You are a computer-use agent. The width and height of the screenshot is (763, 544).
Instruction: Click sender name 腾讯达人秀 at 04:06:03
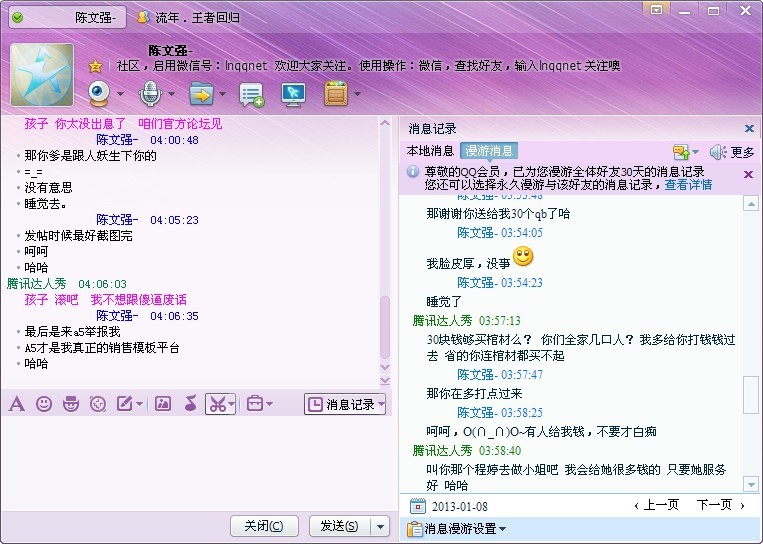point(36,284)
